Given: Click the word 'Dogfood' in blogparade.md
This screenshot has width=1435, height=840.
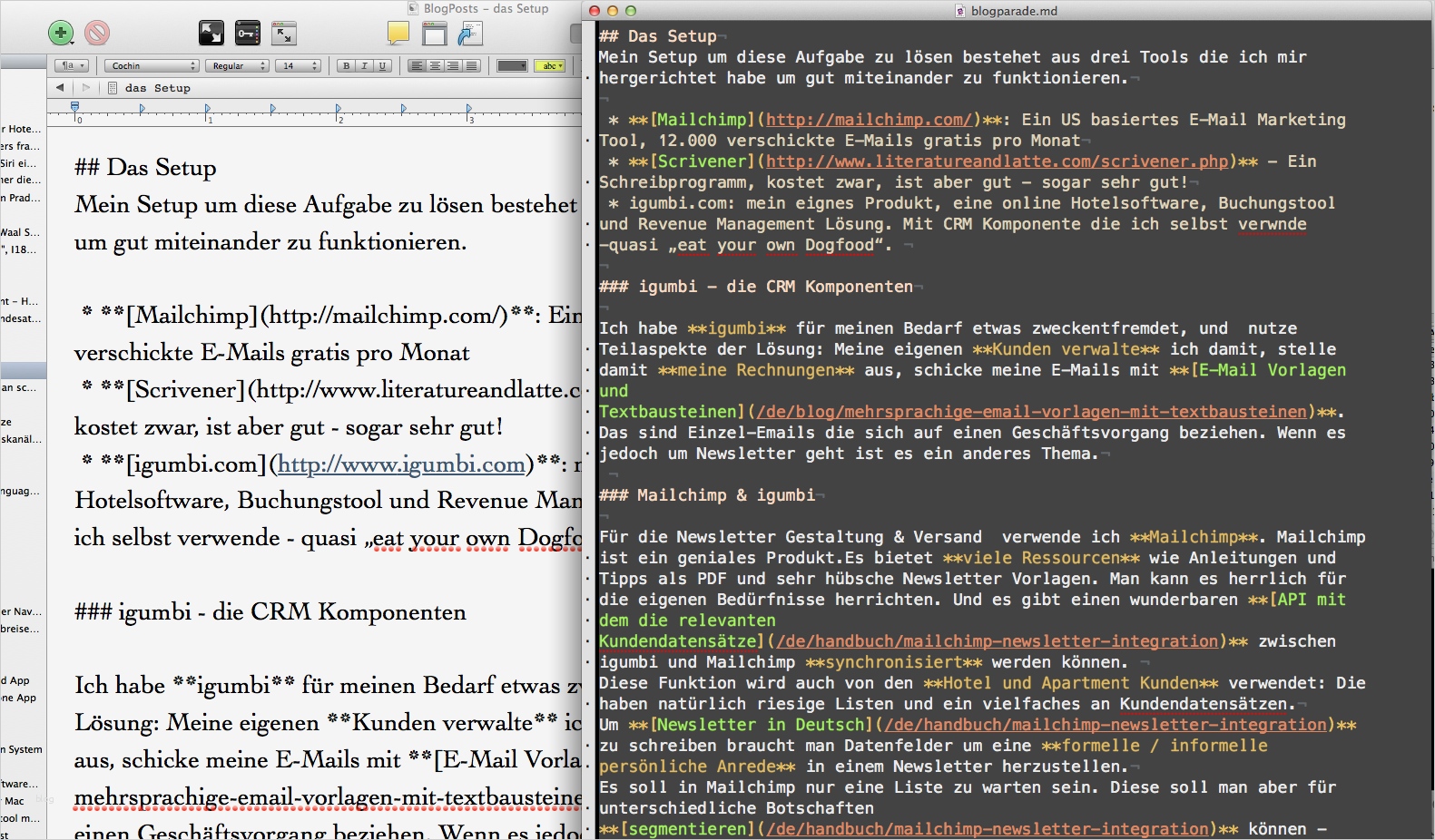Looking at the screenshot, I should click(x=840, y=245).
